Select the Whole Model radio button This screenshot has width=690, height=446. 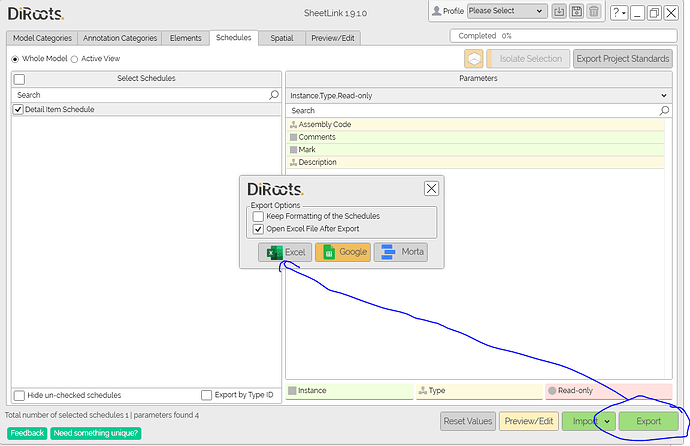click(x=15, y=59)
